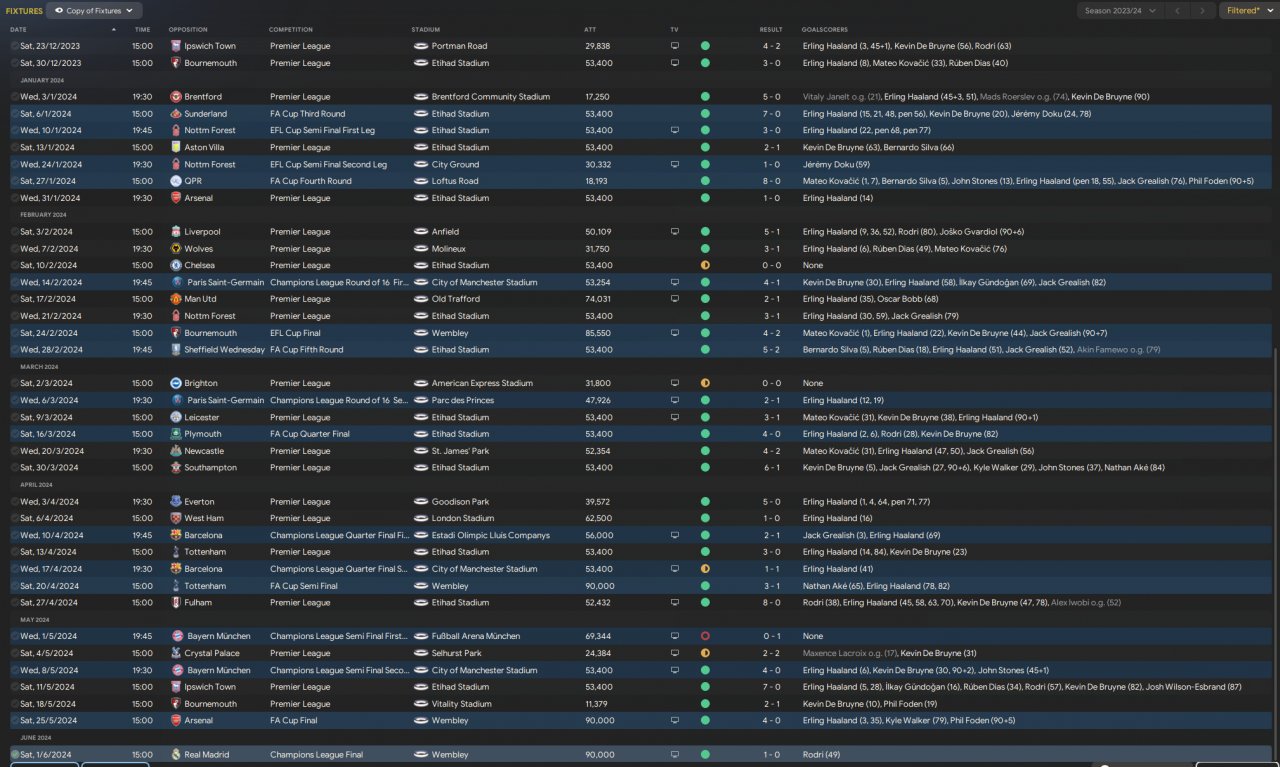The width and height of the screenshot is (1280, 767).
Task: Select the Arsenal FA Cup Final fixture date
Action: pos(48,721)
